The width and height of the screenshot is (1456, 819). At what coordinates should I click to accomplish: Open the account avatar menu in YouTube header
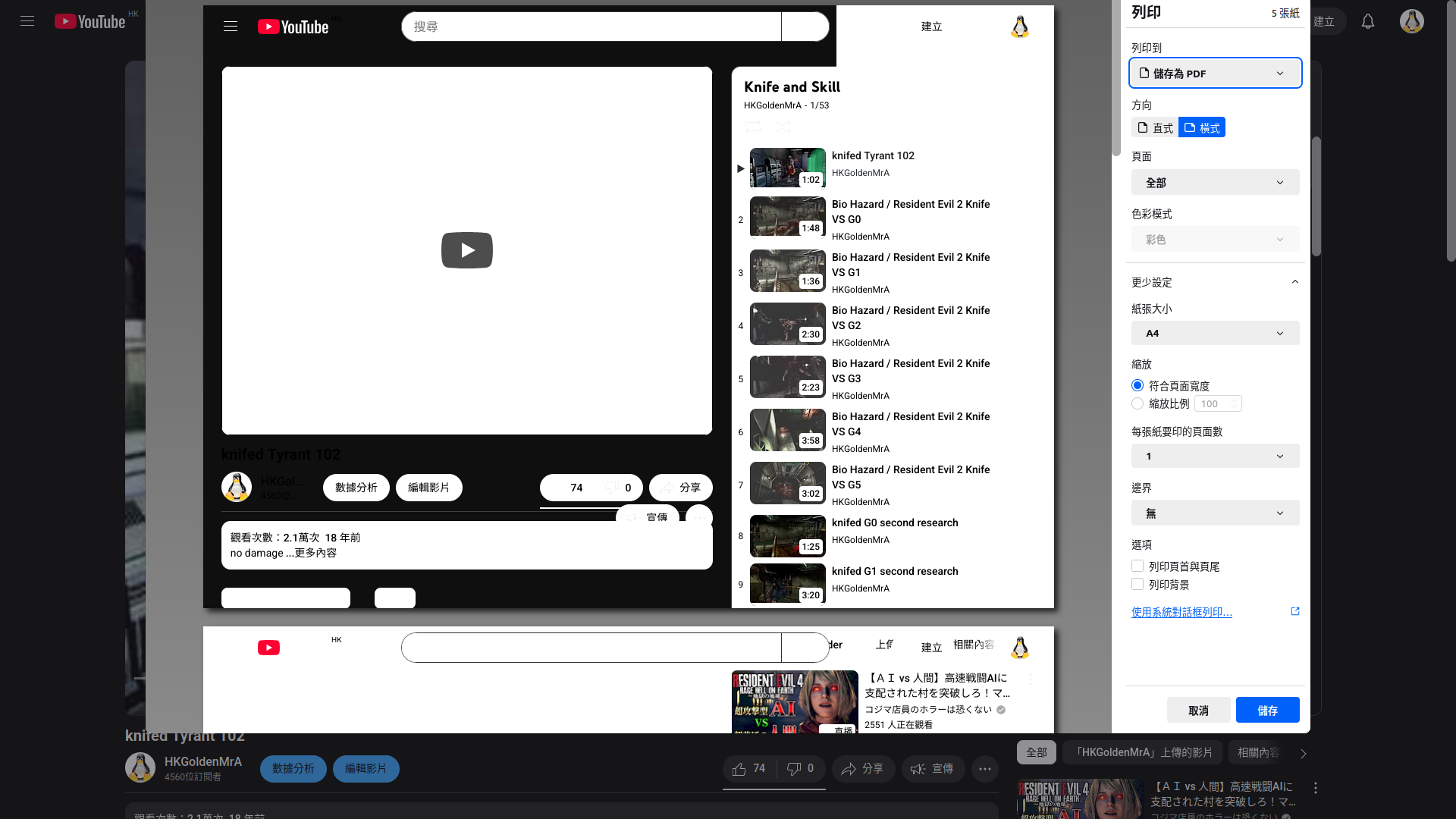(x=1412, y=21)
